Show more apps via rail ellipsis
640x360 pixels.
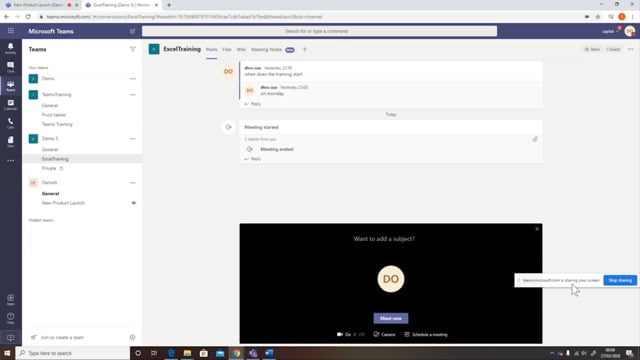(11, 160)
